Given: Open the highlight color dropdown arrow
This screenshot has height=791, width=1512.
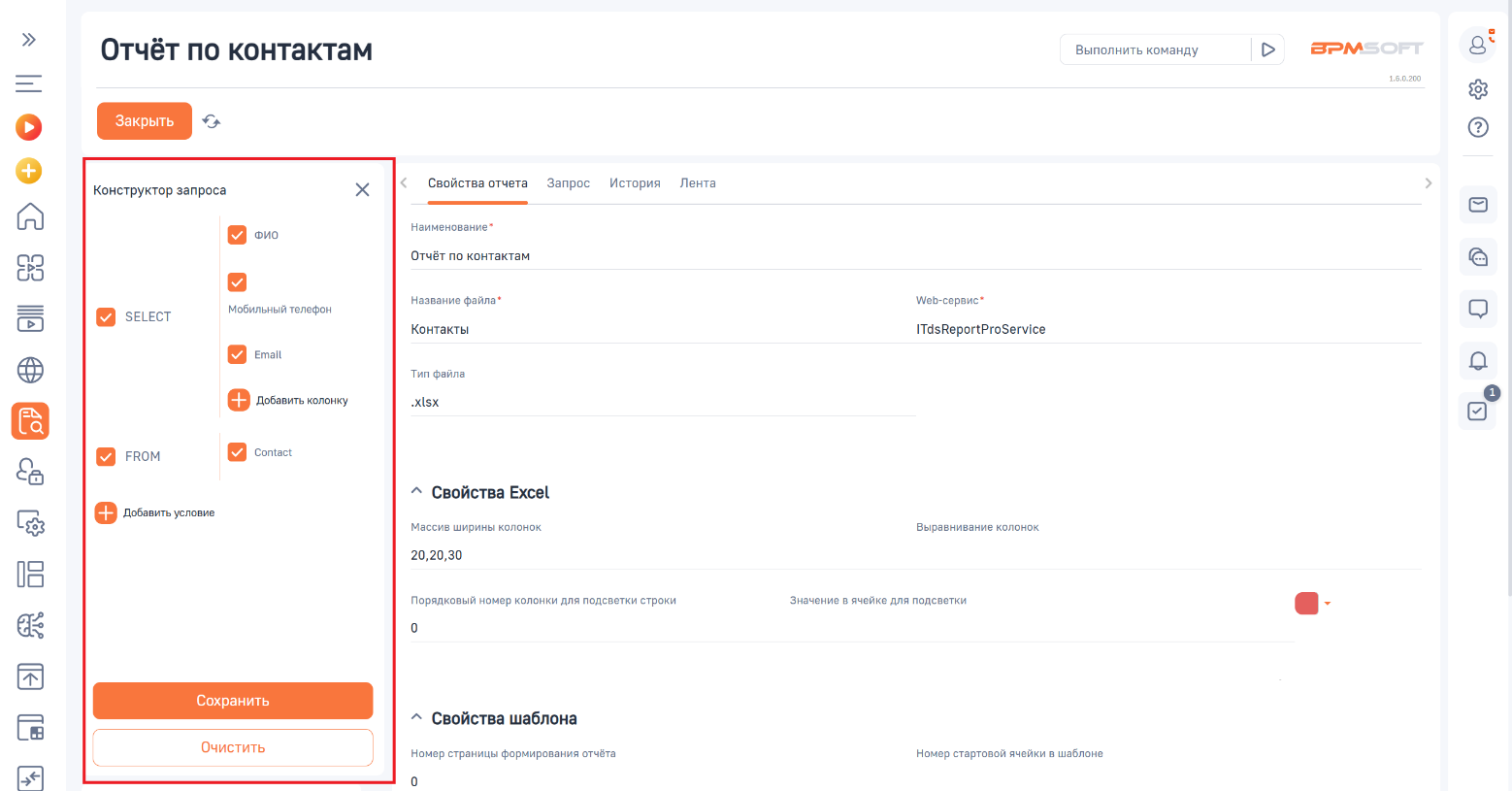Looking at the screenshot, I should coord(1328,604).
